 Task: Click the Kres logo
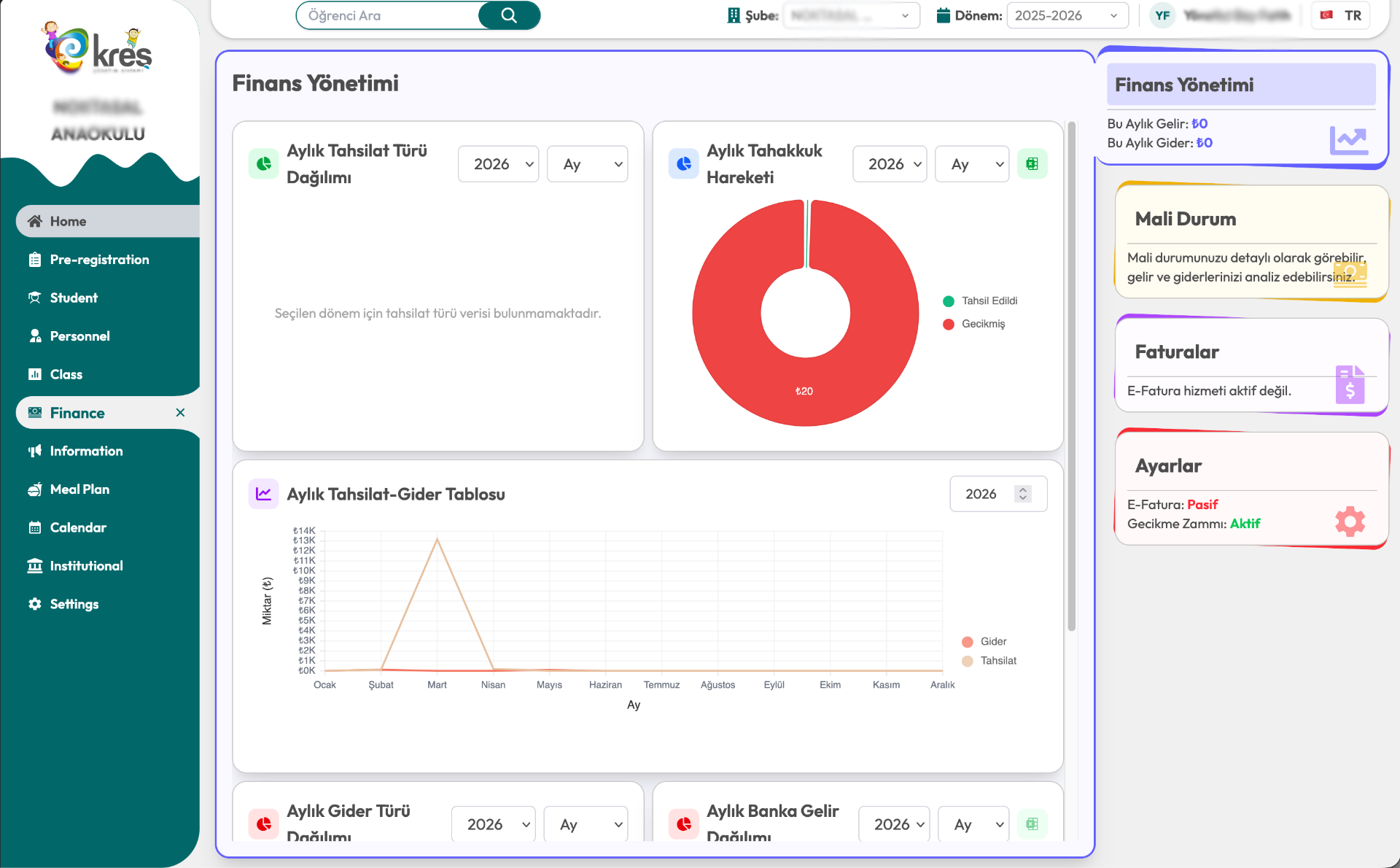tap(98, 49)
